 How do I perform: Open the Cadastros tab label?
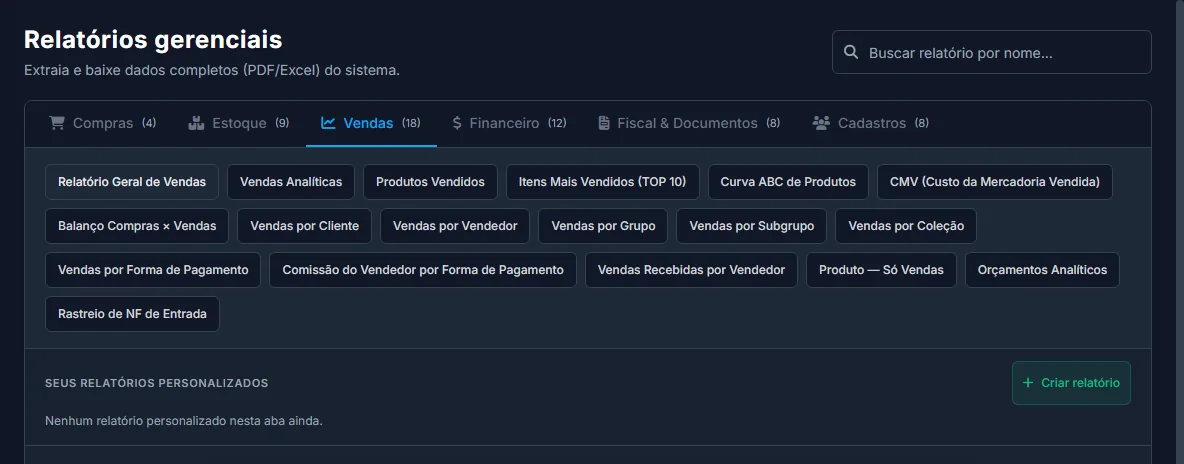click(x=872, y=123)
